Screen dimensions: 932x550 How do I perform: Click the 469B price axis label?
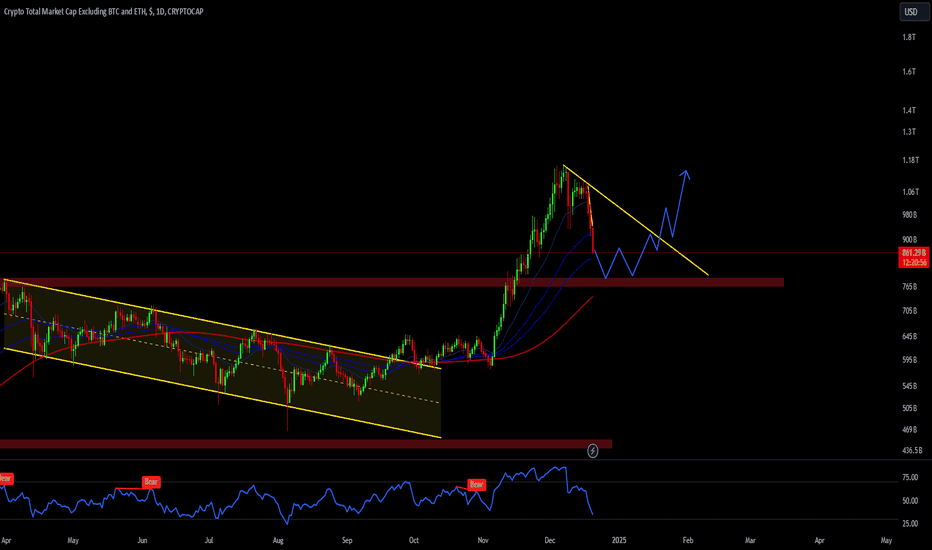click(909, 429)
